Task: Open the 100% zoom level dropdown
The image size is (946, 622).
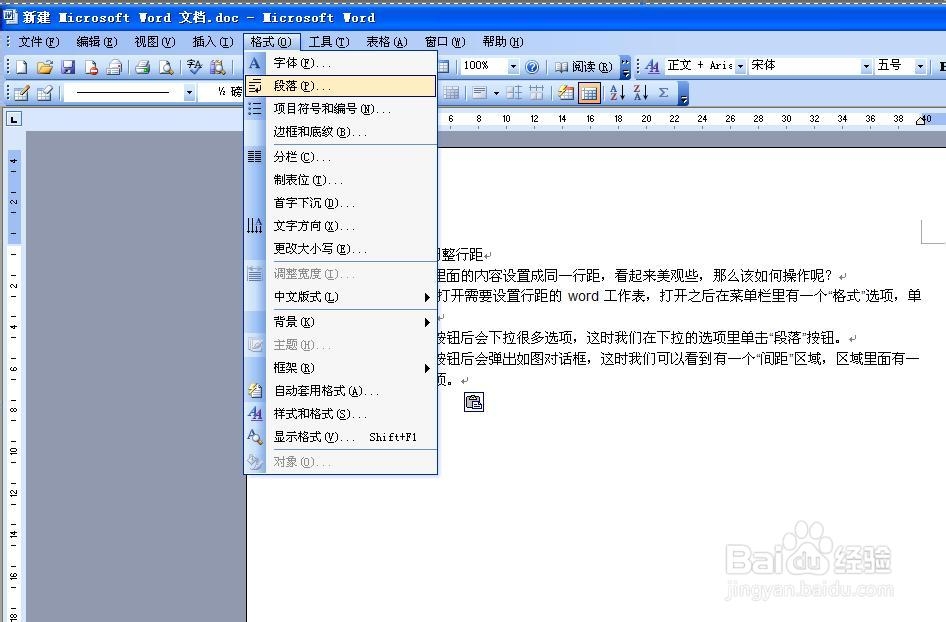Action: [x=512, y=66]
